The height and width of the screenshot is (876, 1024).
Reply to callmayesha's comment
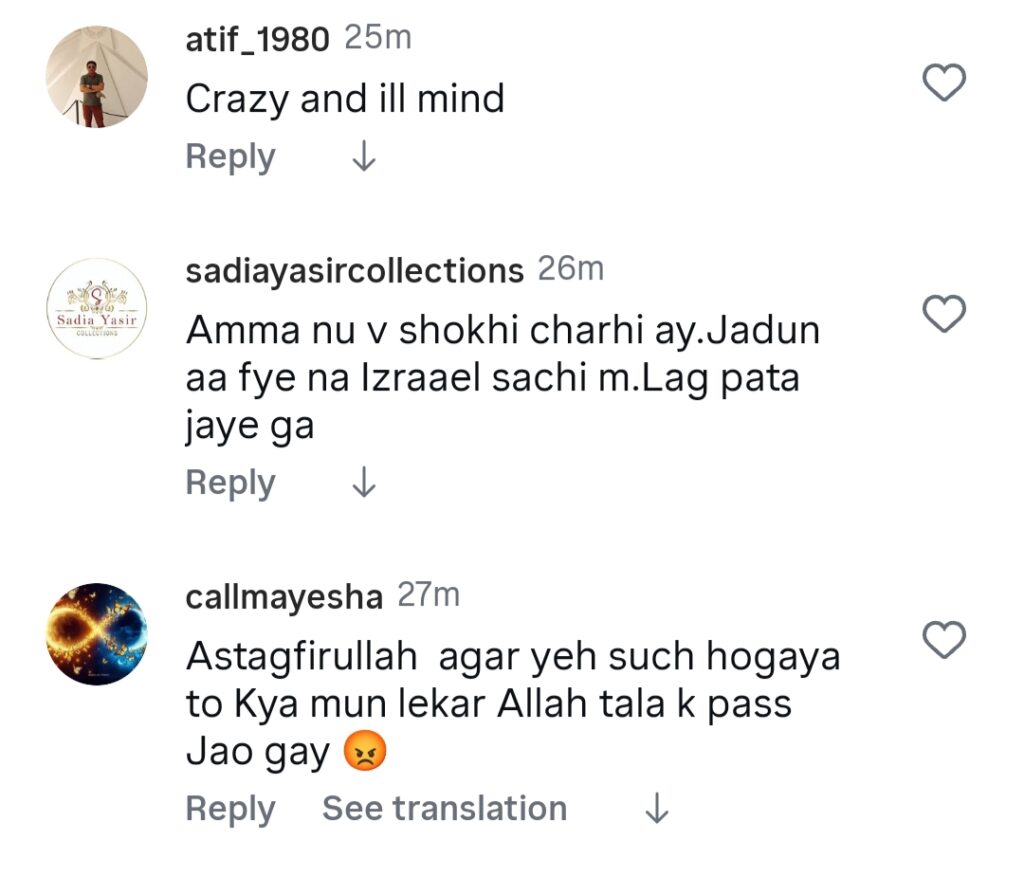pos(230,809)
